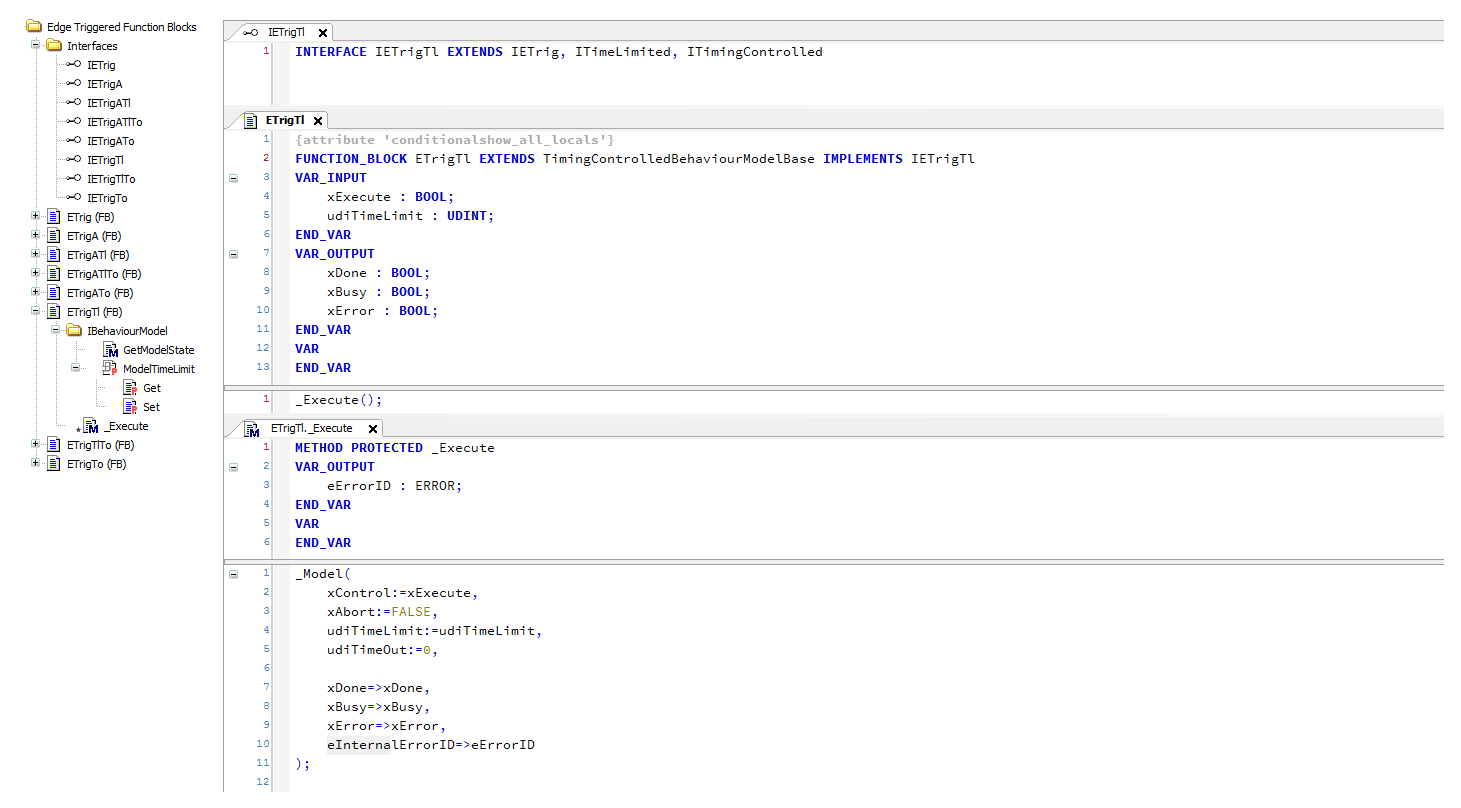Click the ModelTimeLimit property icon
The height and width of the screenshot is (808, 1461).
tap(112, 368)
